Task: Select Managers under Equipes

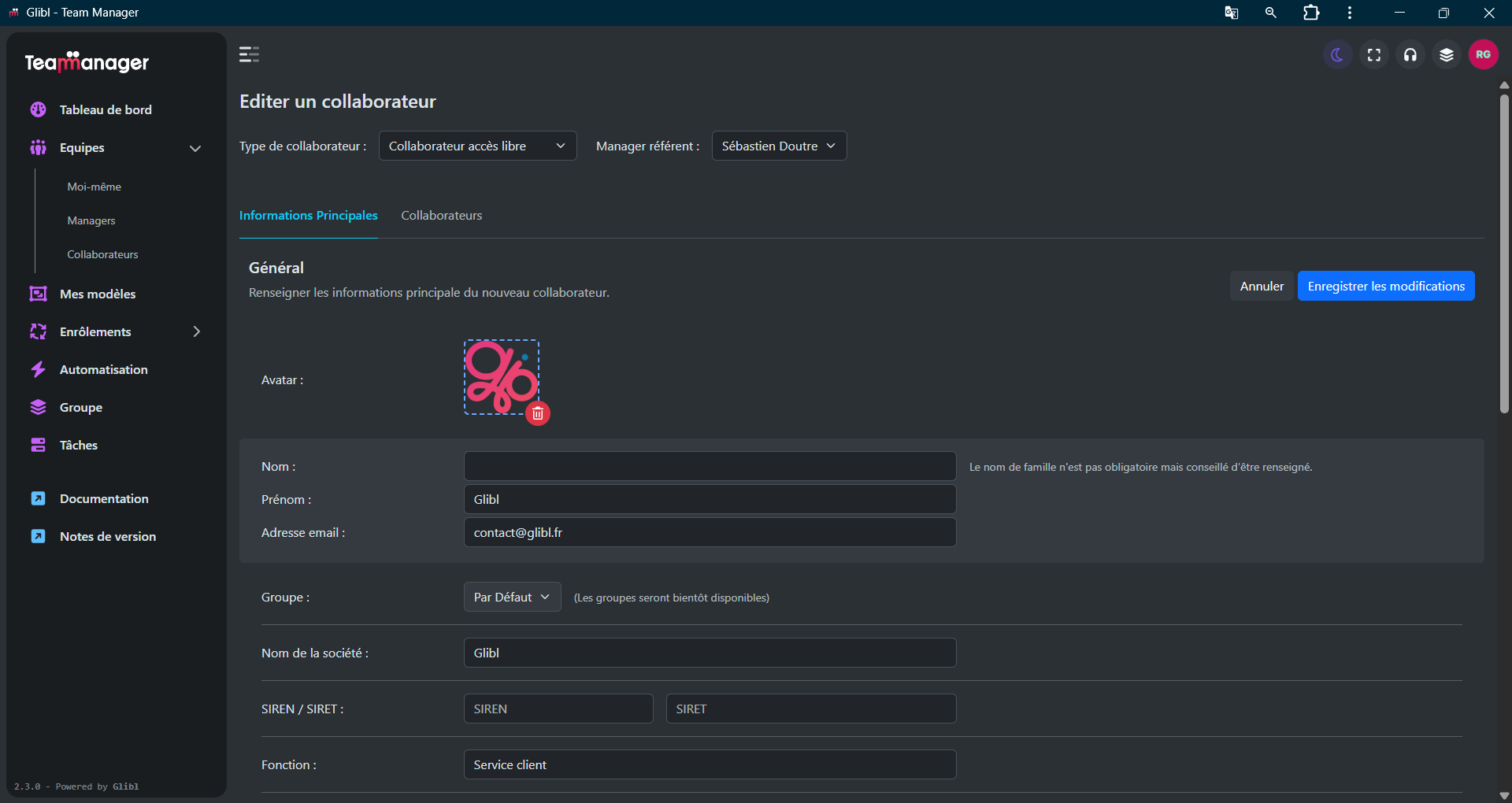Action: click(91, 220)
